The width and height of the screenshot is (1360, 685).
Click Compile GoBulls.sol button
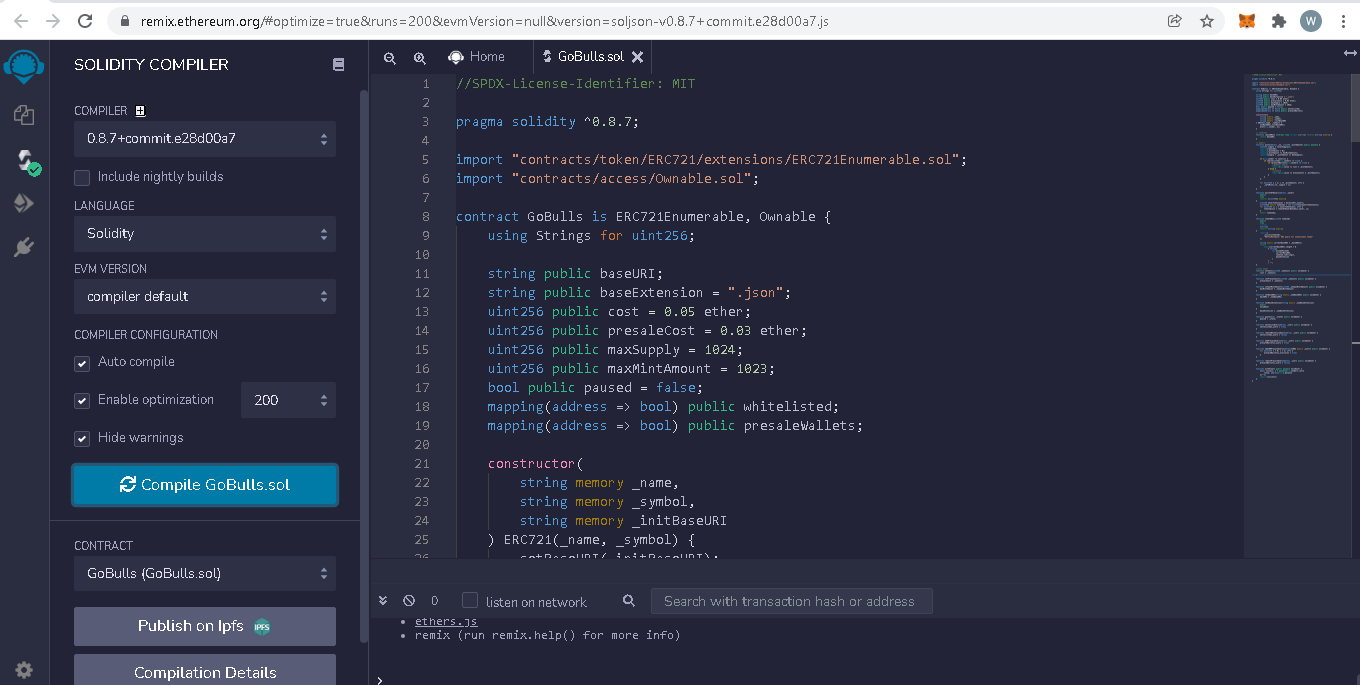pos(205,485)
